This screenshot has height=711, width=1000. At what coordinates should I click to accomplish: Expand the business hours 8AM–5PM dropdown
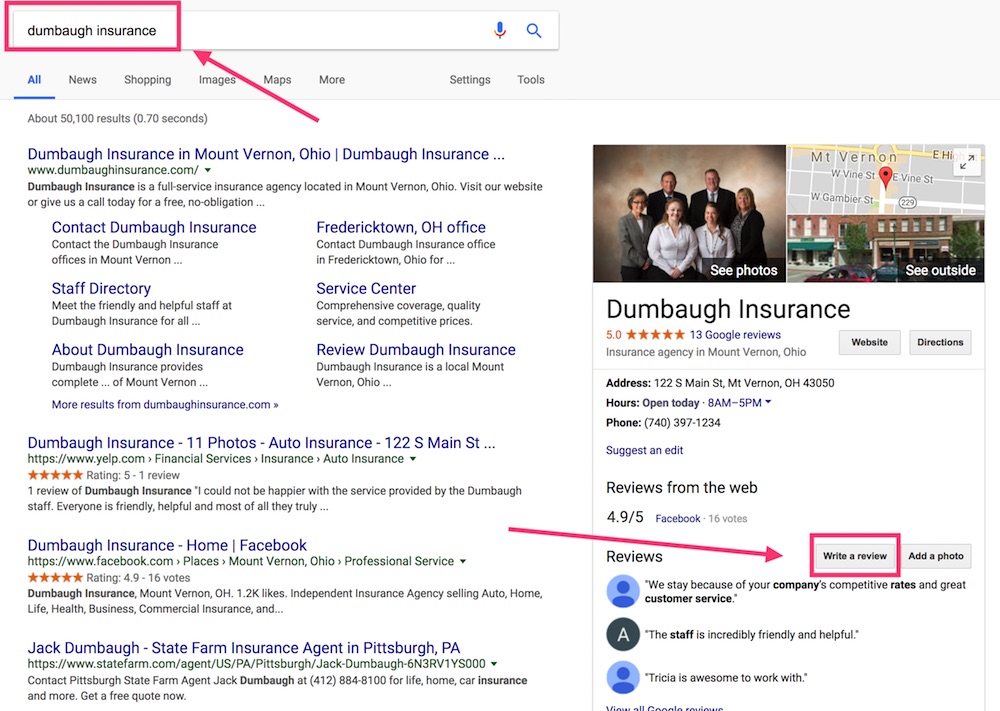(x=740, y=402)
